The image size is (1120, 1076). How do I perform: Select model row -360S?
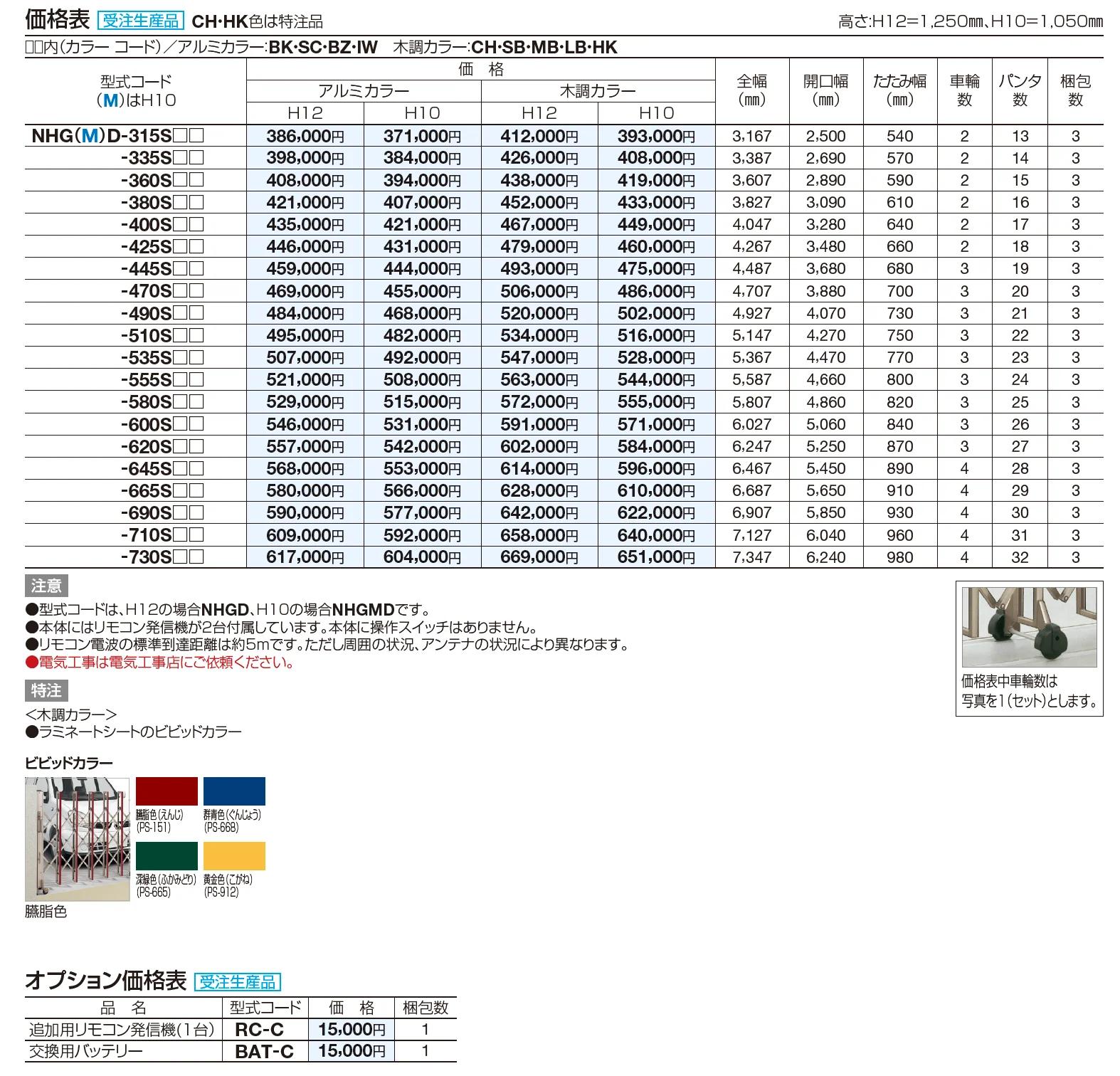(x=162, y=180)
